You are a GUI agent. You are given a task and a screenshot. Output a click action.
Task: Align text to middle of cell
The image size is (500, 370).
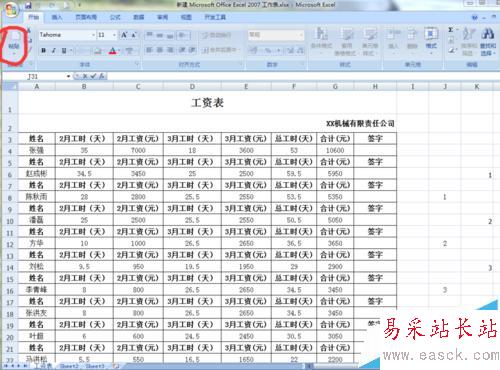[x=160, y=35]
